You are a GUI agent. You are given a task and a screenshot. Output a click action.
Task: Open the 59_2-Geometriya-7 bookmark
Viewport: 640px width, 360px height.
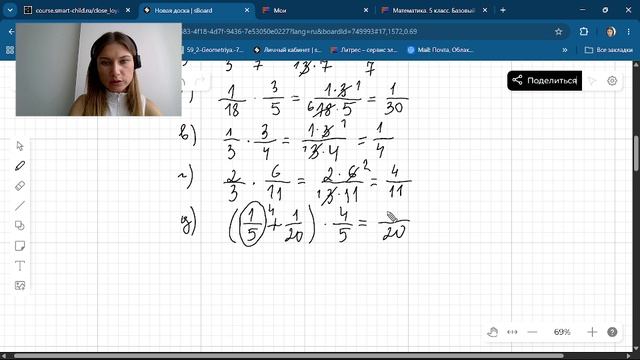(x=214, y=50)
